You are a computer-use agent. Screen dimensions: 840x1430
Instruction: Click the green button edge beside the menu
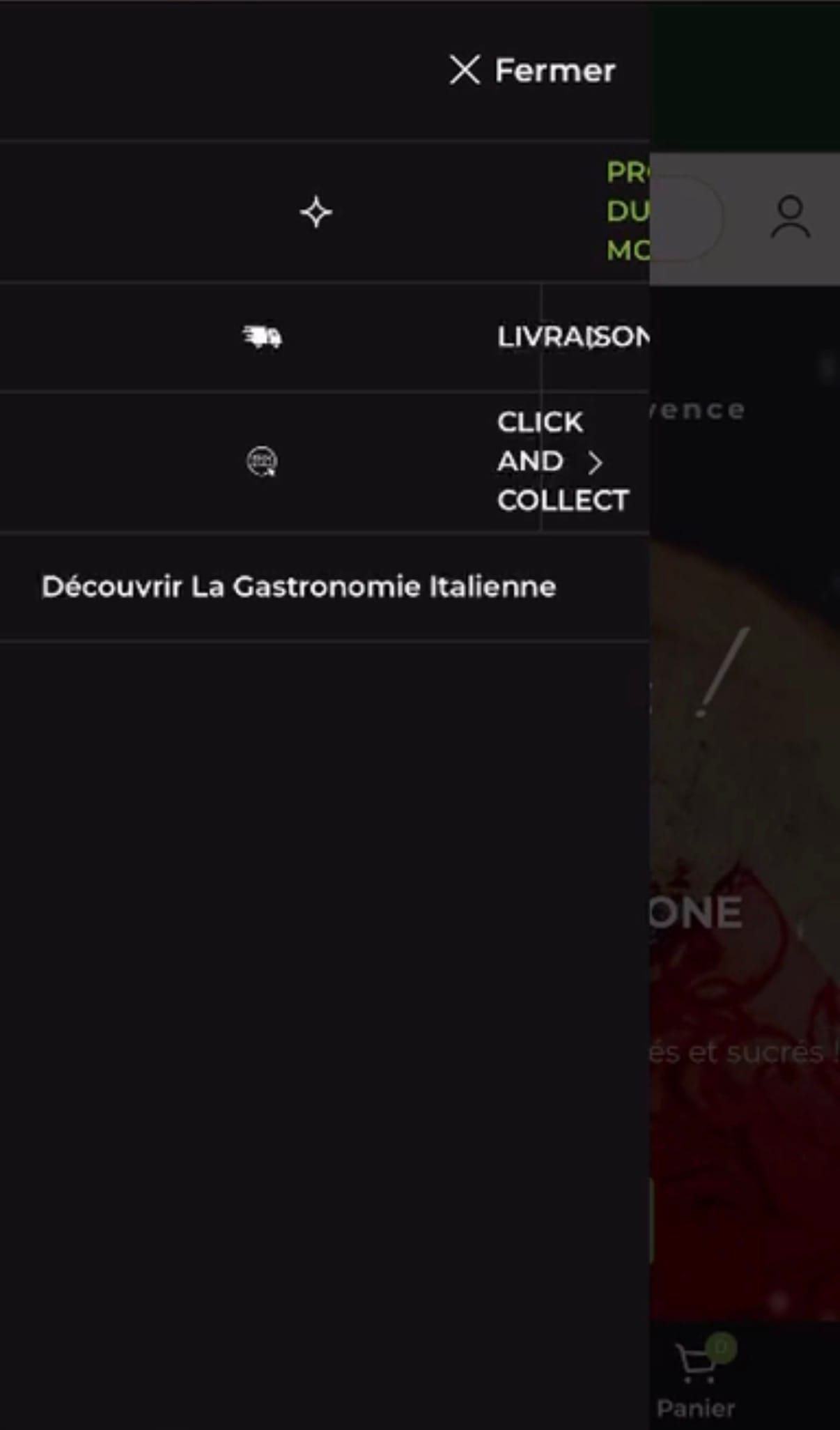click(652, 1221)
